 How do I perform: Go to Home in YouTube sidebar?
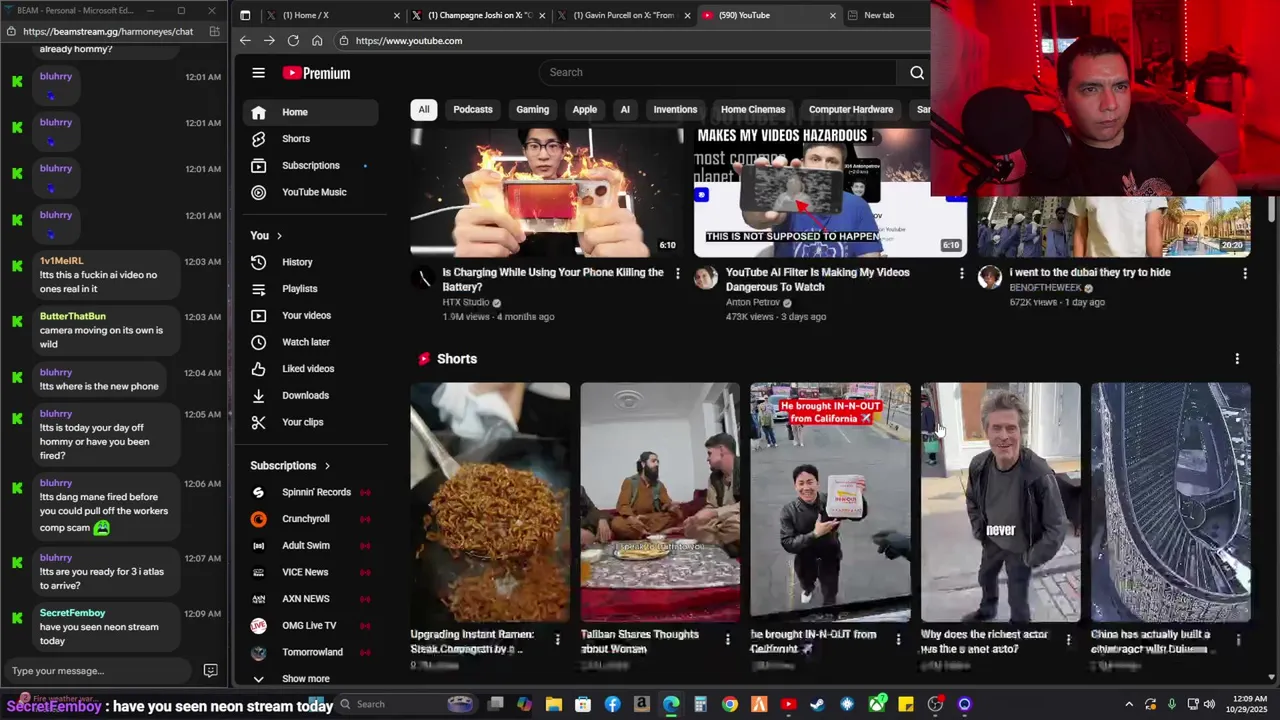[310, 112]
